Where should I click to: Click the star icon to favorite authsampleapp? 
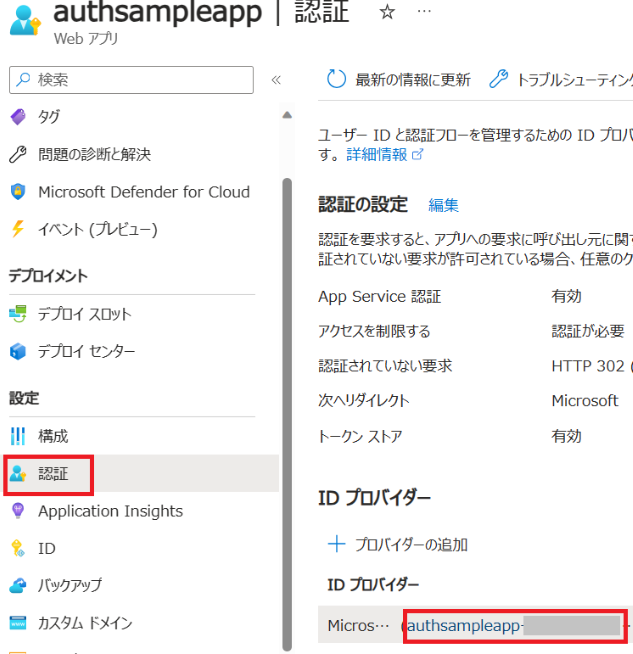click(386, 13)
